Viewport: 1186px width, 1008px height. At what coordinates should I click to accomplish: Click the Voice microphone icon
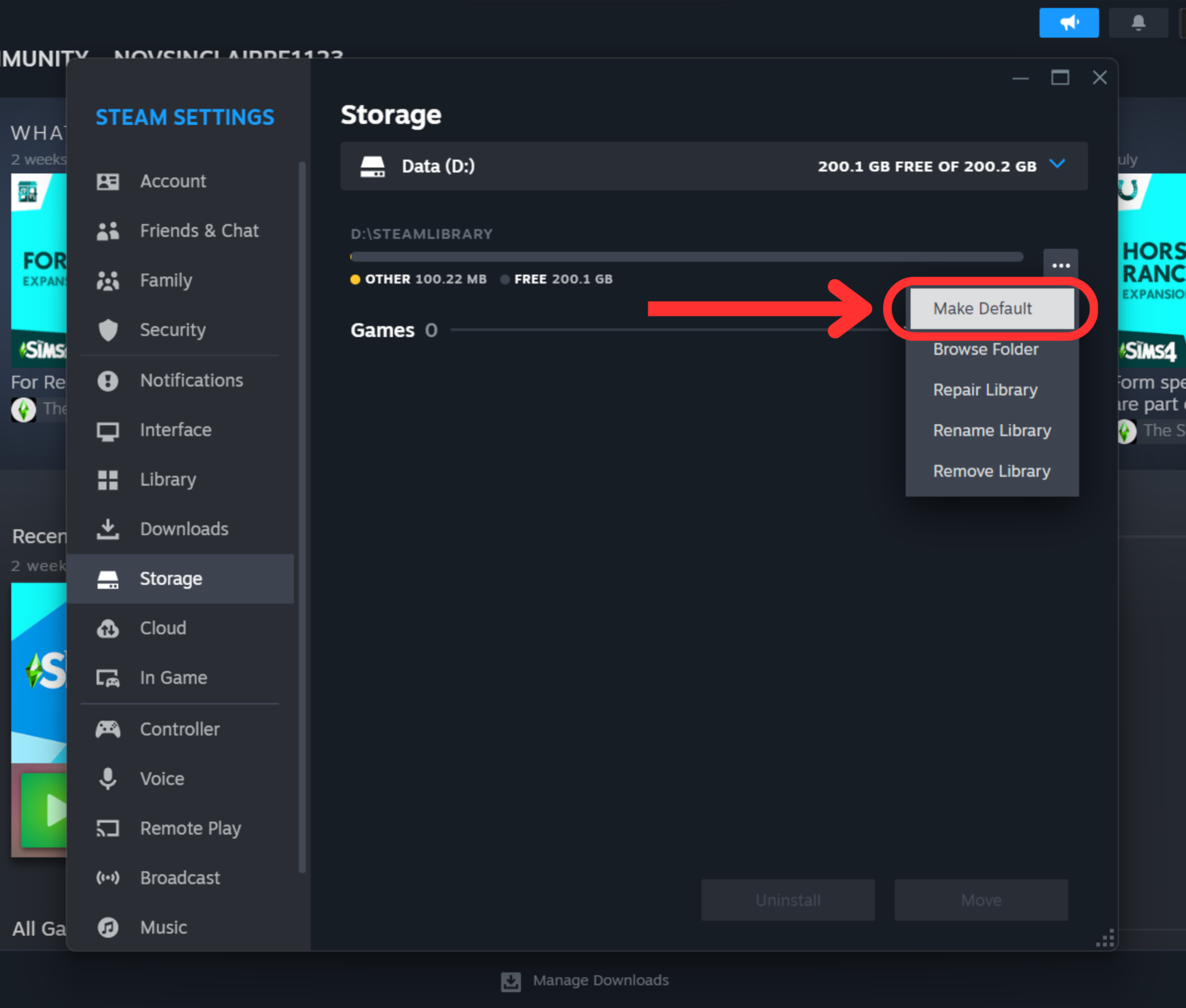(108, 778)
